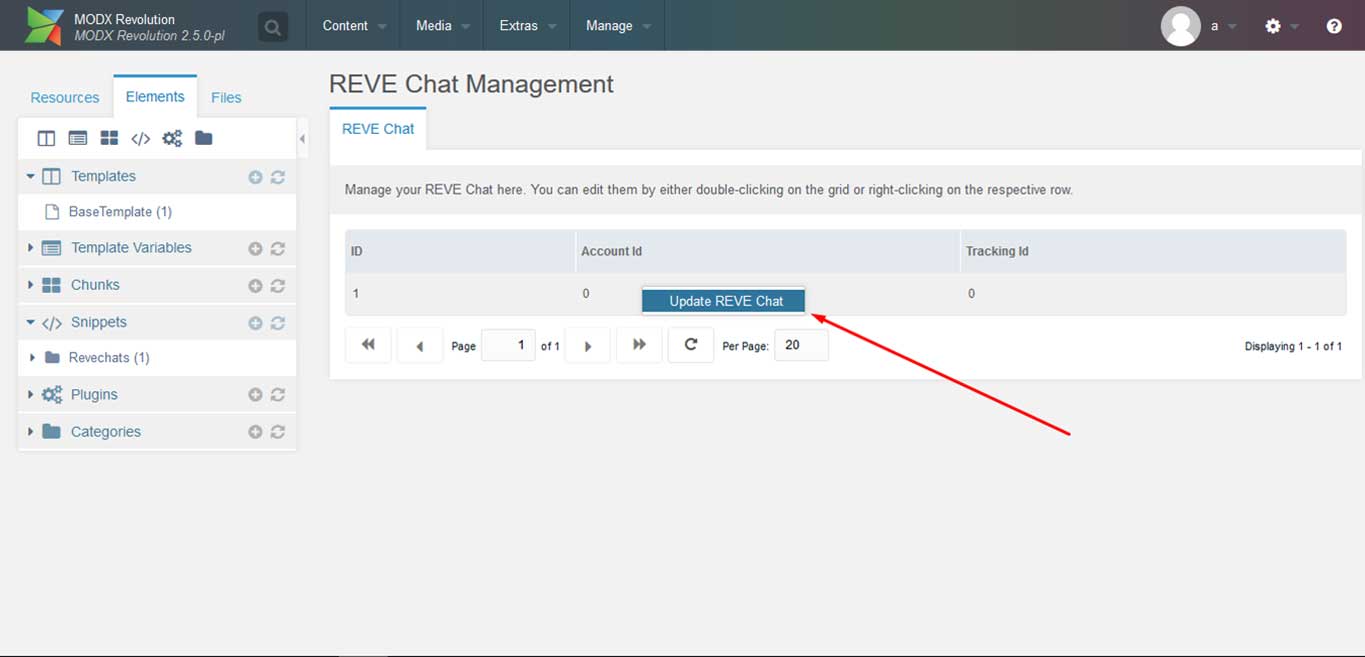The height and width of the screenshot is (657, 1365).
Task: Click the New Snippet code icon
Action: coord(141,138)
